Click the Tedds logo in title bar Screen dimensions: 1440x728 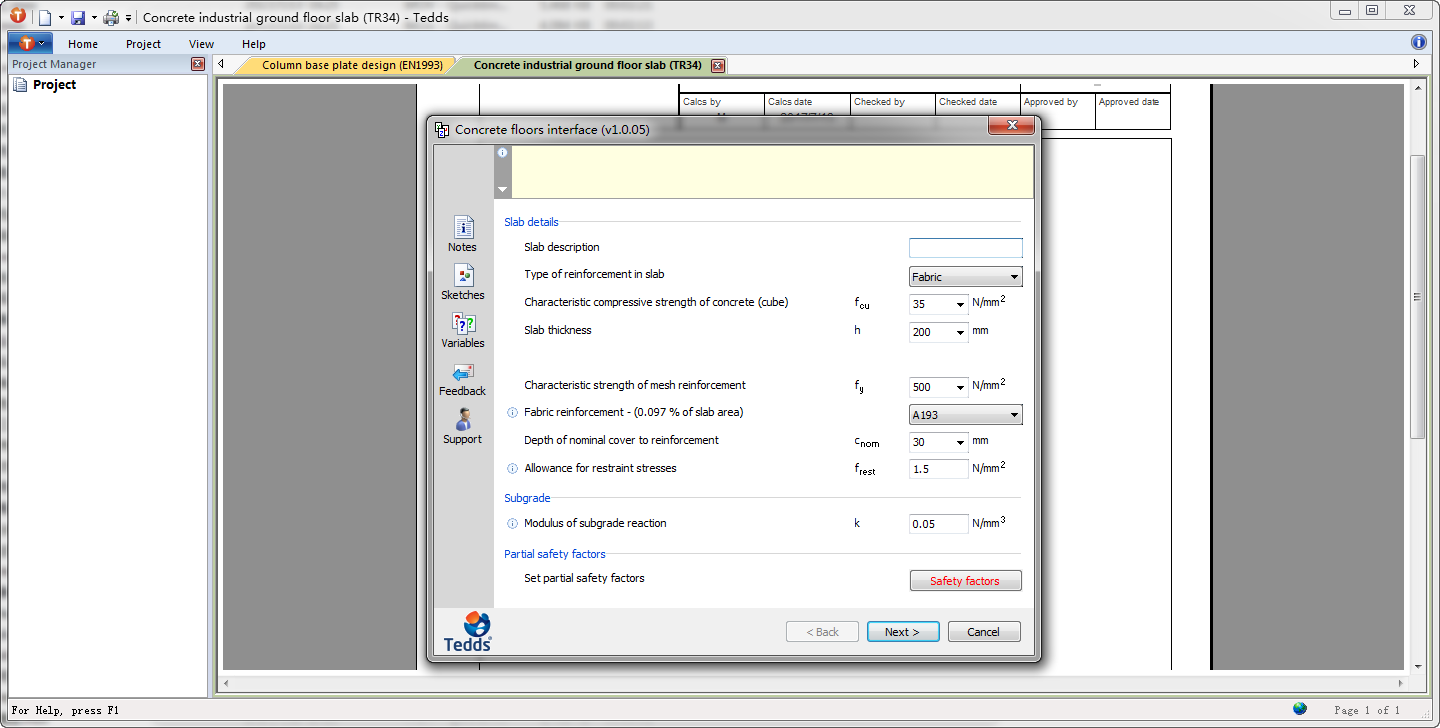click(18, 16)
